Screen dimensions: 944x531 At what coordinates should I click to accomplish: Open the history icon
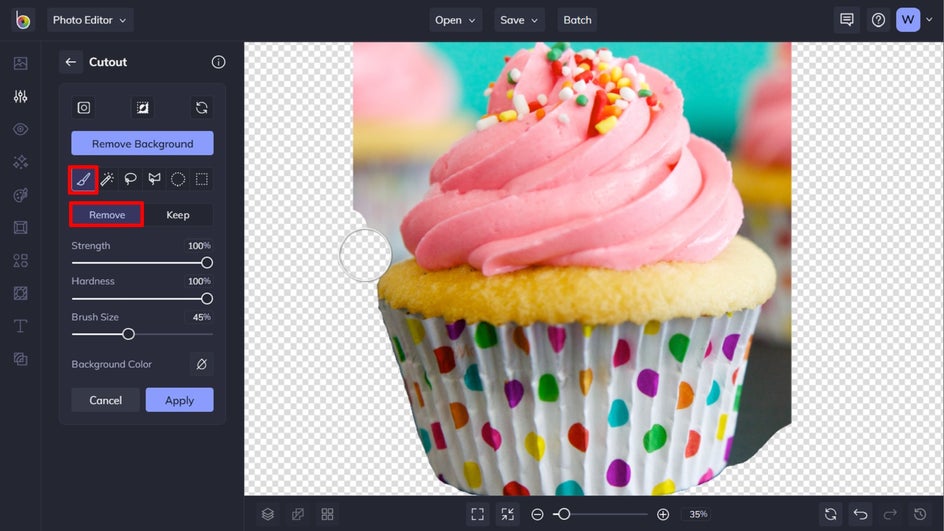920,514
